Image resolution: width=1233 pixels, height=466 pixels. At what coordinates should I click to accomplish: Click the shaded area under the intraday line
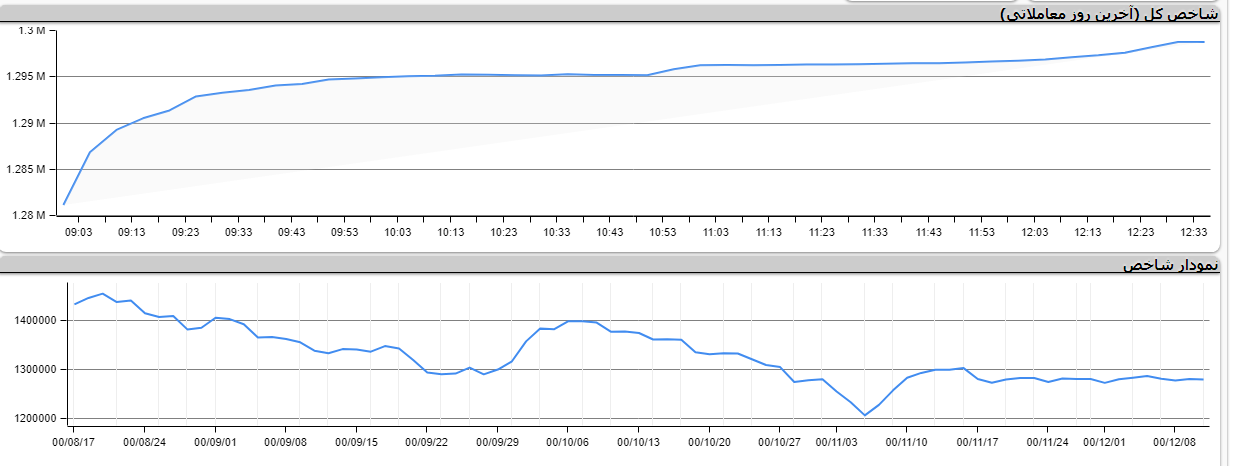(x=400, y=120)
